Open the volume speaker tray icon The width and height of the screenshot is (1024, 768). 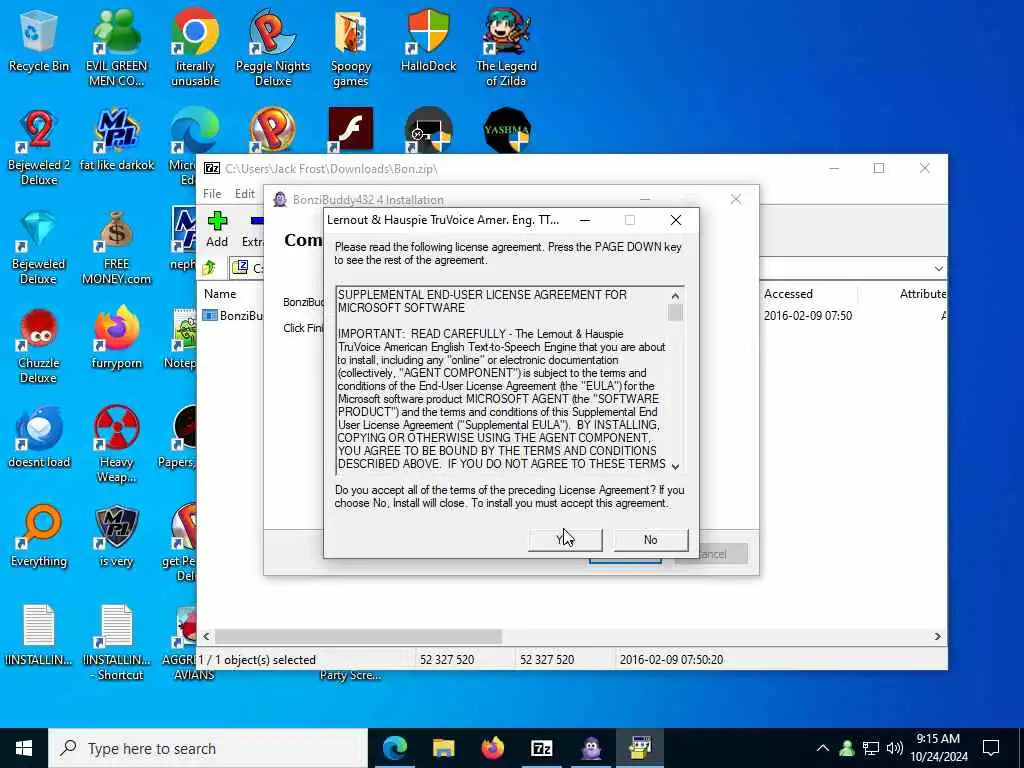[895, 748]
